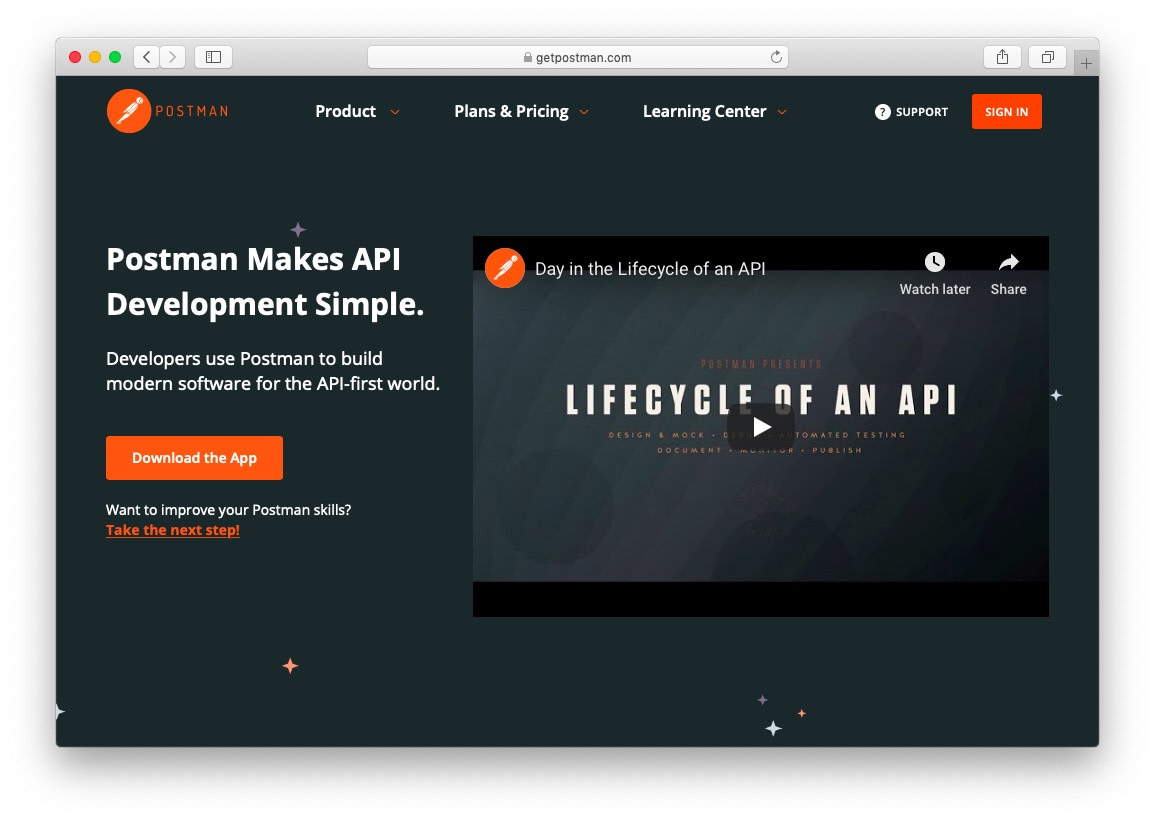
Task: Toggle Safari sidebar button
Action: pyautogui.click(x=214, y=57)
